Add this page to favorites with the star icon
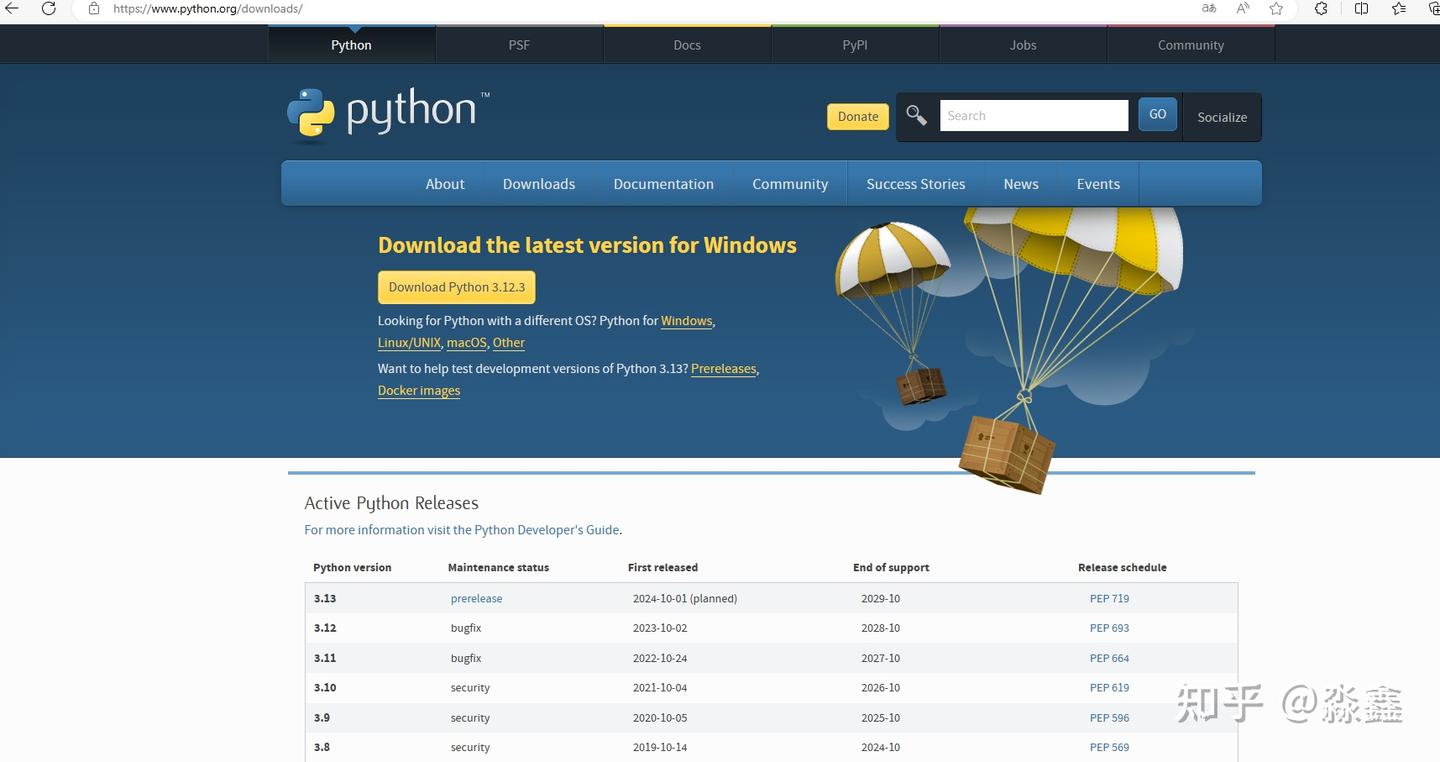This screenshot has width=1440, height=762. [1277, 8]
